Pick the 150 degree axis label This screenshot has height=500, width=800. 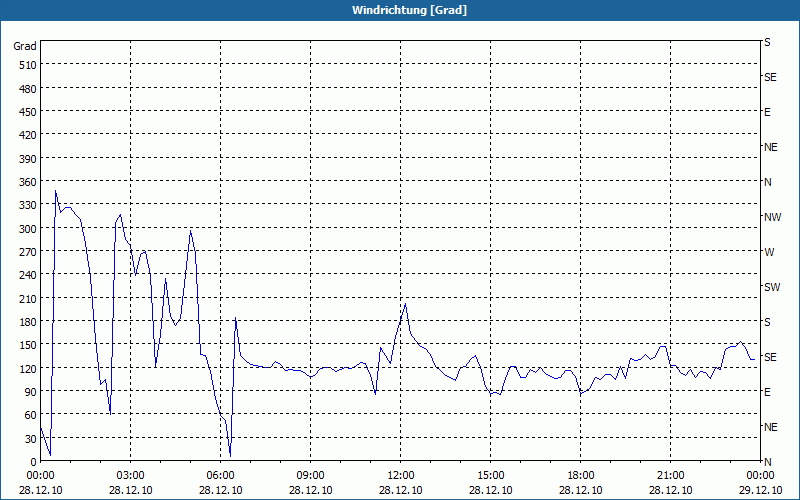click(28, 345)
